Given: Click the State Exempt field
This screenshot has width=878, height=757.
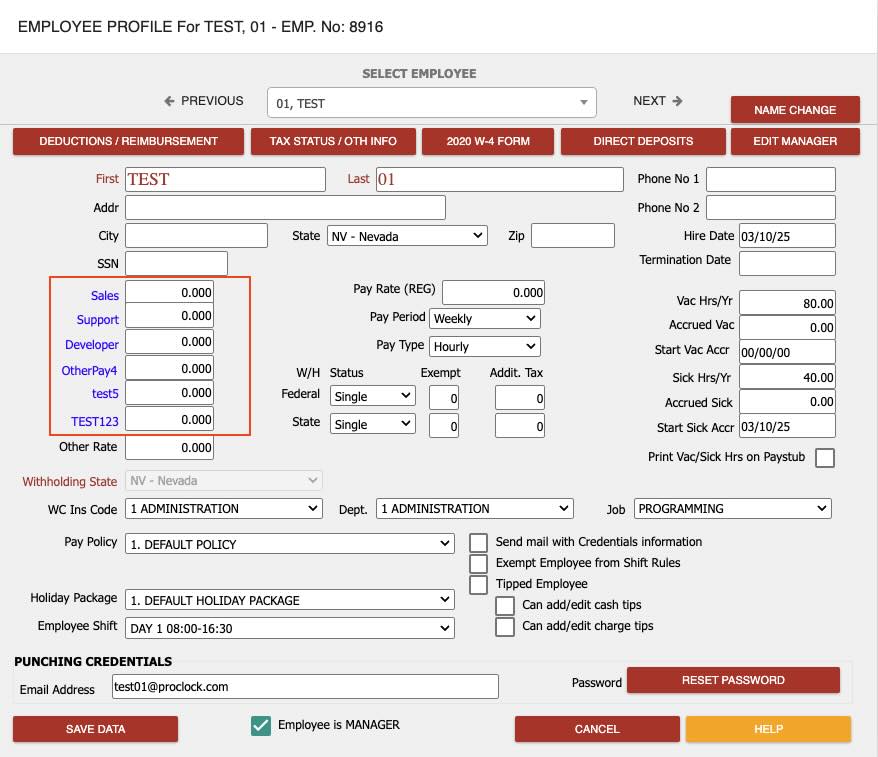Looking at the screenshot, I should [443, 426].
